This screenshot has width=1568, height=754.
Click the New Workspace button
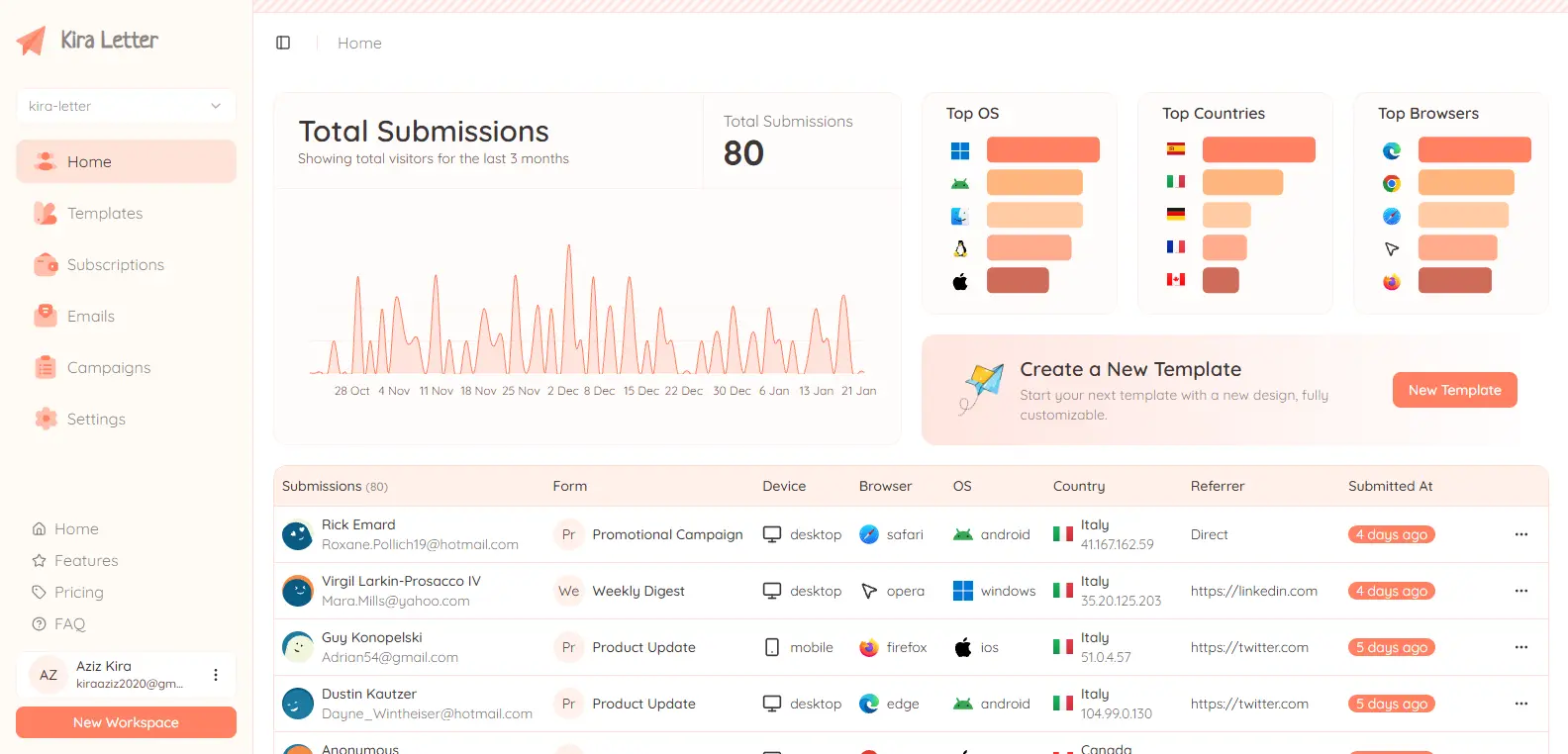[x=126, y=722]
